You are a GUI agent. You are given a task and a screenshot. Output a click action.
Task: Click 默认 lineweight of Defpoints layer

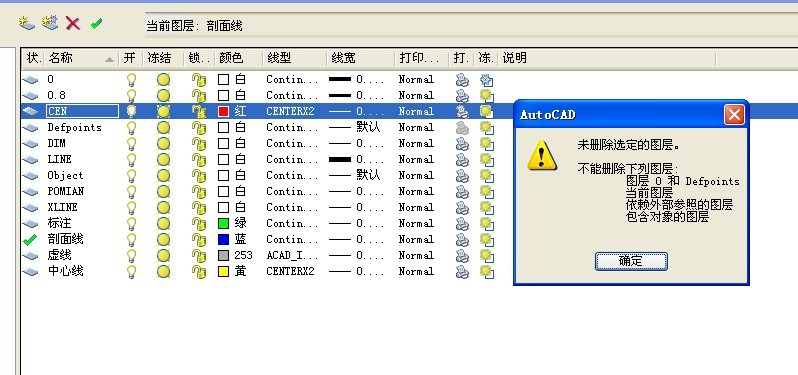pos(368,127)
